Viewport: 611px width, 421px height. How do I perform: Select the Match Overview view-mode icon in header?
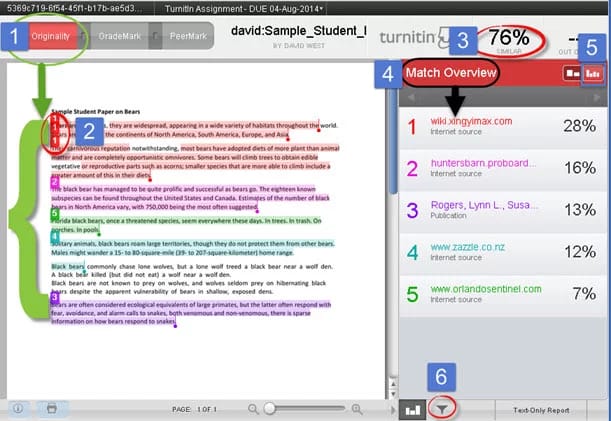click(572, 73)
